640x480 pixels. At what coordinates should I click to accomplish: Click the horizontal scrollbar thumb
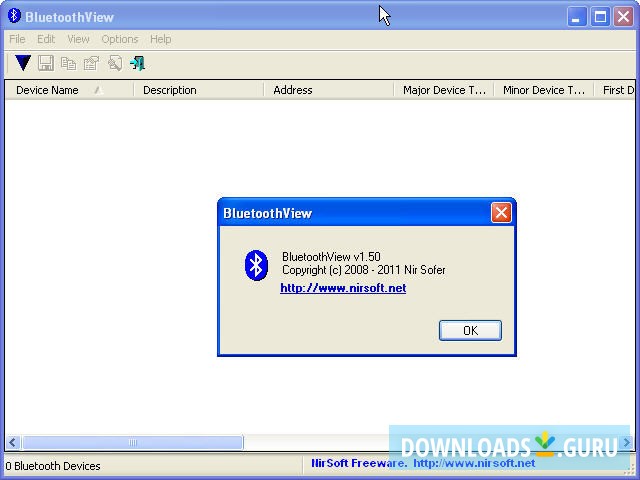[133, 442]
